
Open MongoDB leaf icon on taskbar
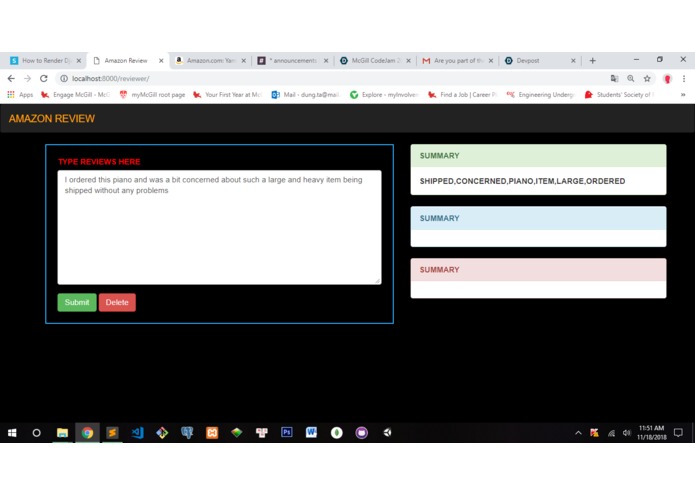coord(336,433)
